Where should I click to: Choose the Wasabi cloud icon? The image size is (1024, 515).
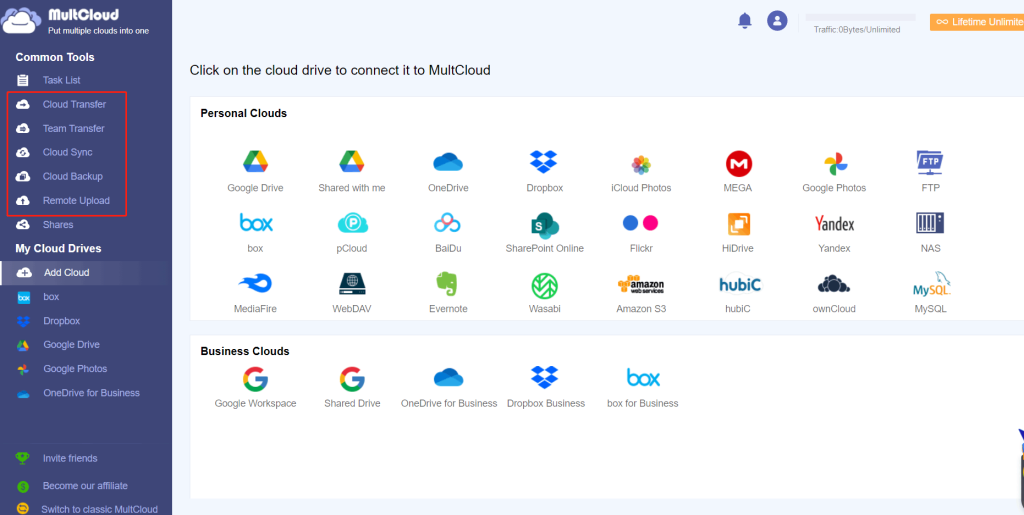[x=545, y=286]
